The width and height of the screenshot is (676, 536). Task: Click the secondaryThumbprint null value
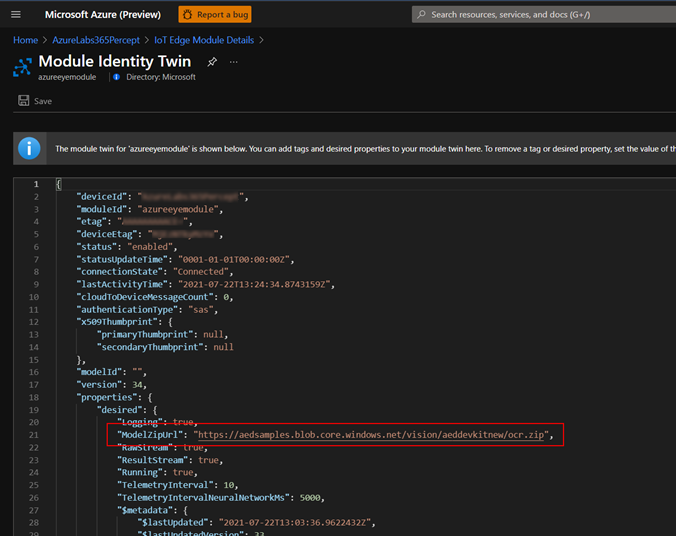tap(223, 347)
